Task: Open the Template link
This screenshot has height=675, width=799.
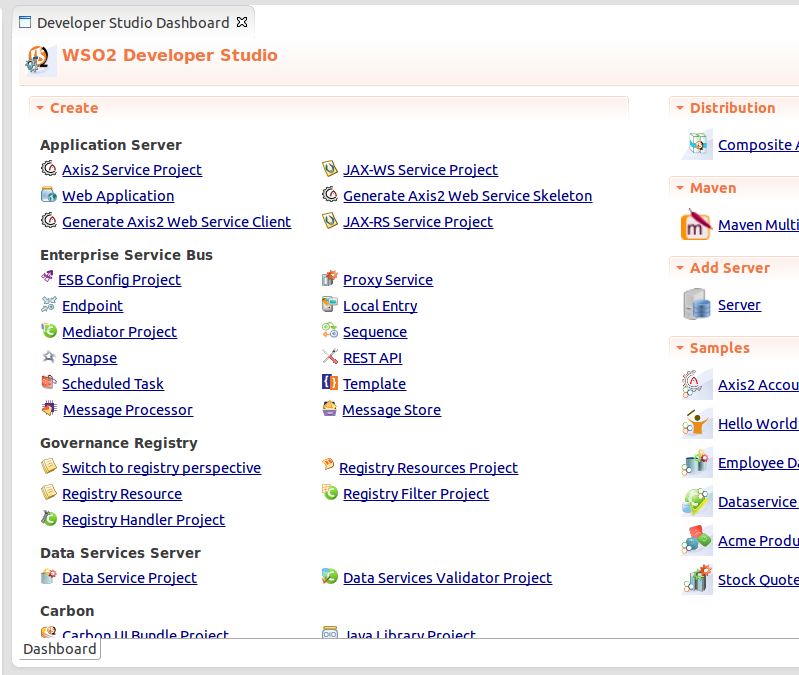Action: tap(375, 384)
